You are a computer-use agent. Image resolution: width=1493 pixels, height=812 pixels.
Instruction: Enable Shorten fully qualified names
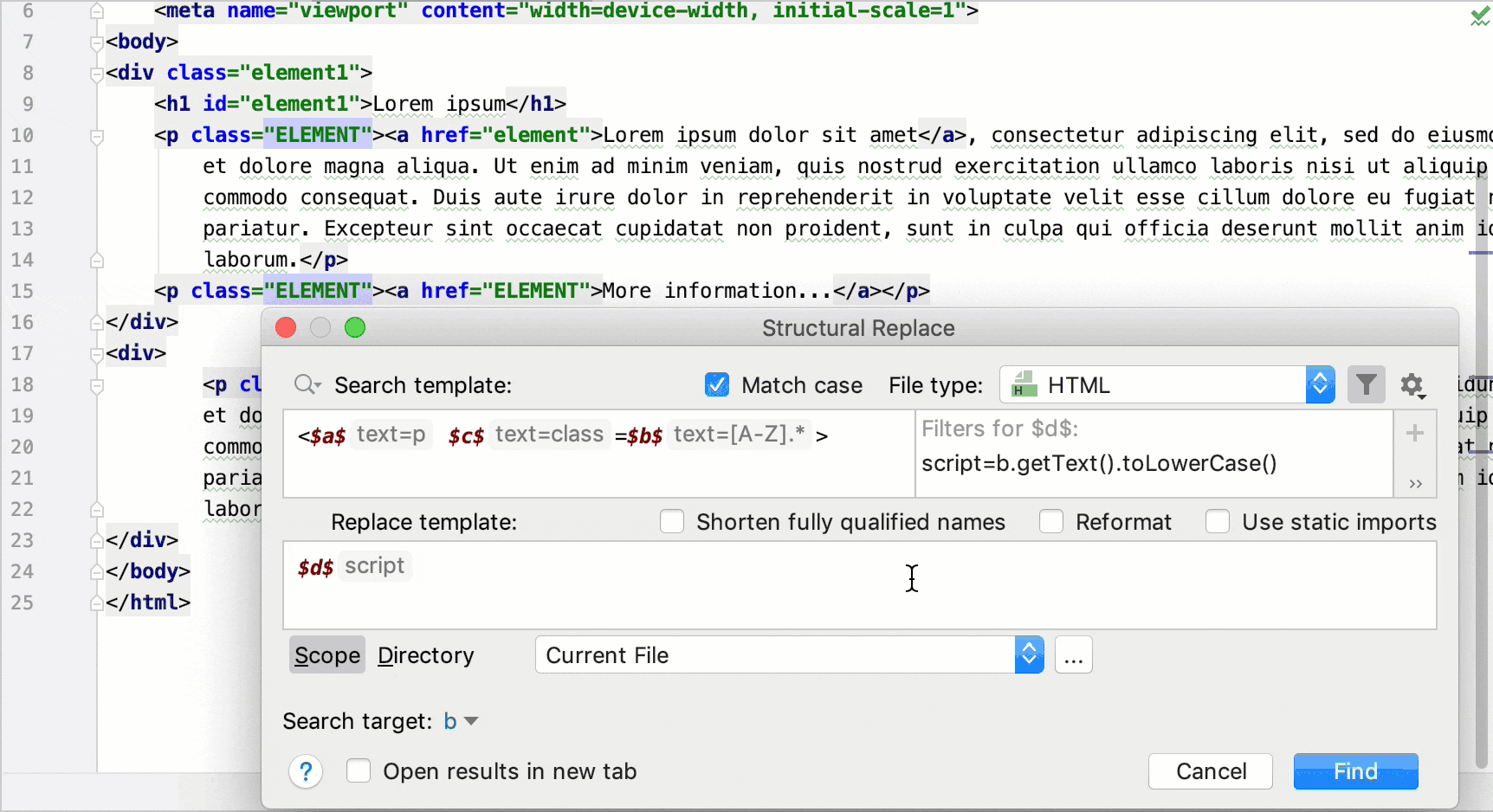coord(672,521)
